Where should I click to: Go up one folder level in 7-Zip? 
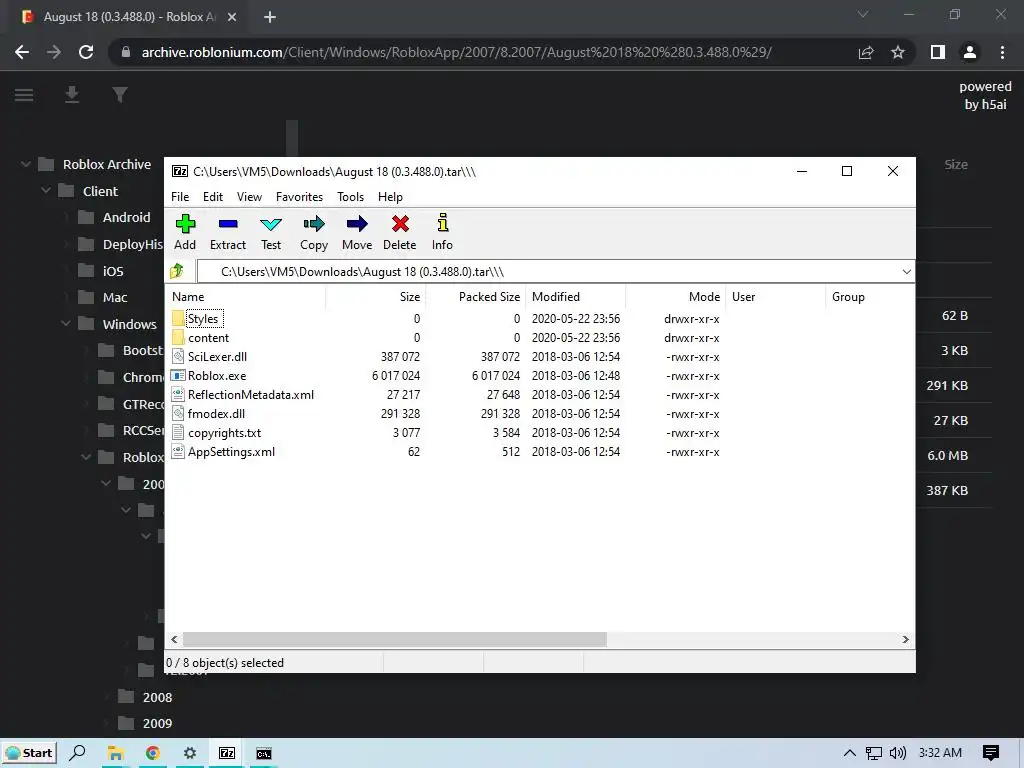(177, 271)
